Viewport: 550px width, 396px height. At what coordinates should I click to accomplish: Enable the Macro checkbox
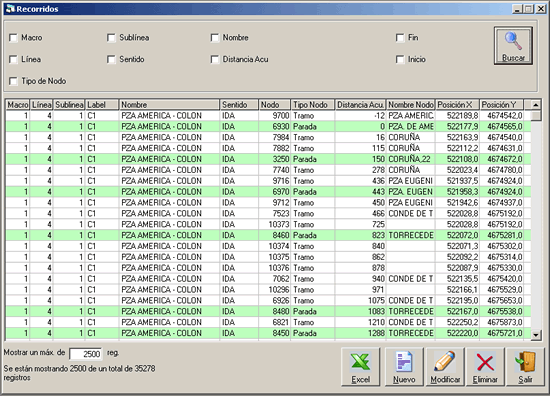pos(13,38)
